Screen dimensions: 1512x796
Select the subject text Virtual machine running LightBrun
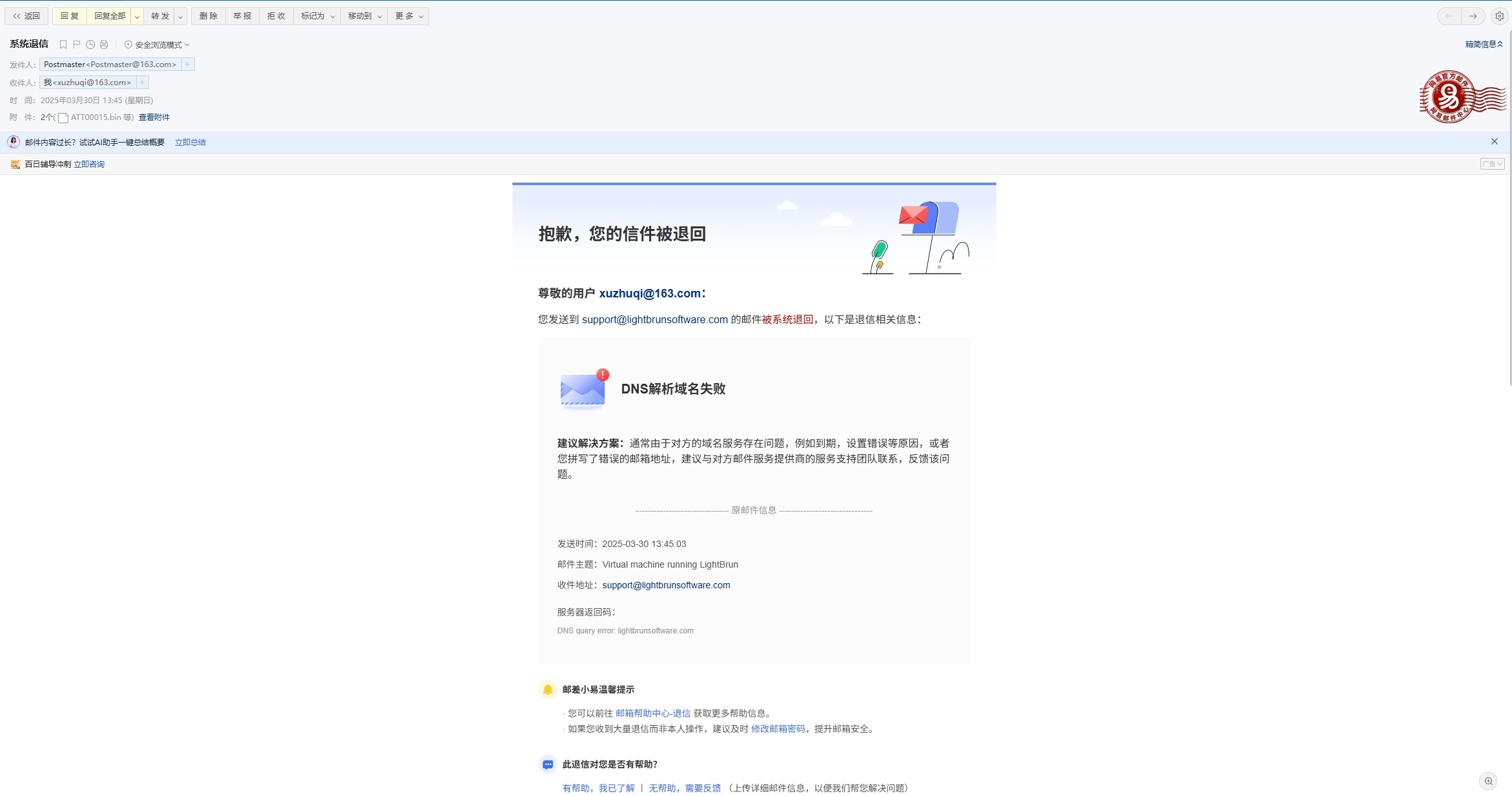tap(670, 564)
